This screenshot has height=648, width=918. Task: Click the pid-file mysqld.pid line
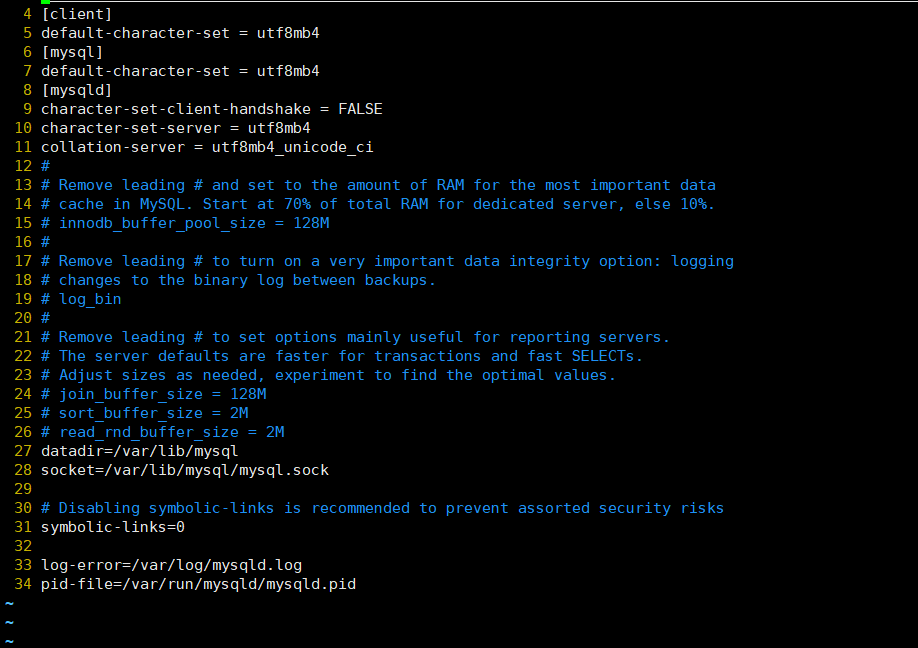tap(198, 584)
